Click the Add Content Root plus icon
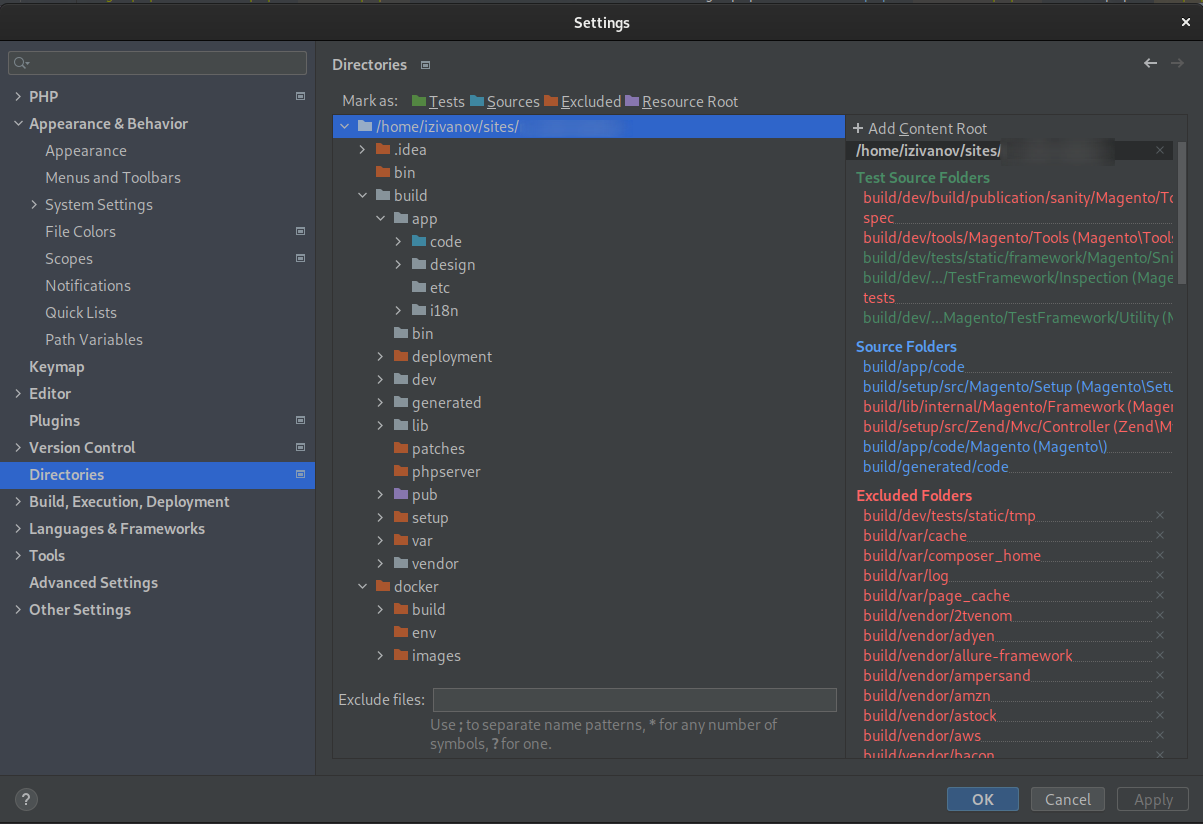The height and width of the screenshot is (824, 1203). pos(858,128)
